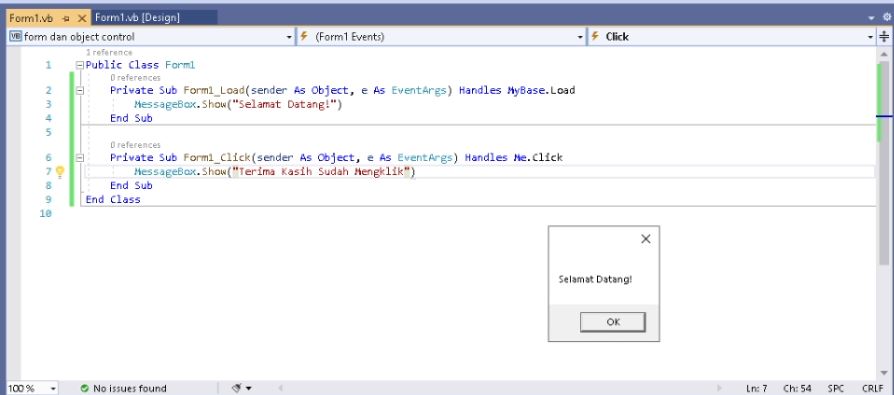
Task: Click the horizontal scrollbar right arrow
Action: click(720, 388)
